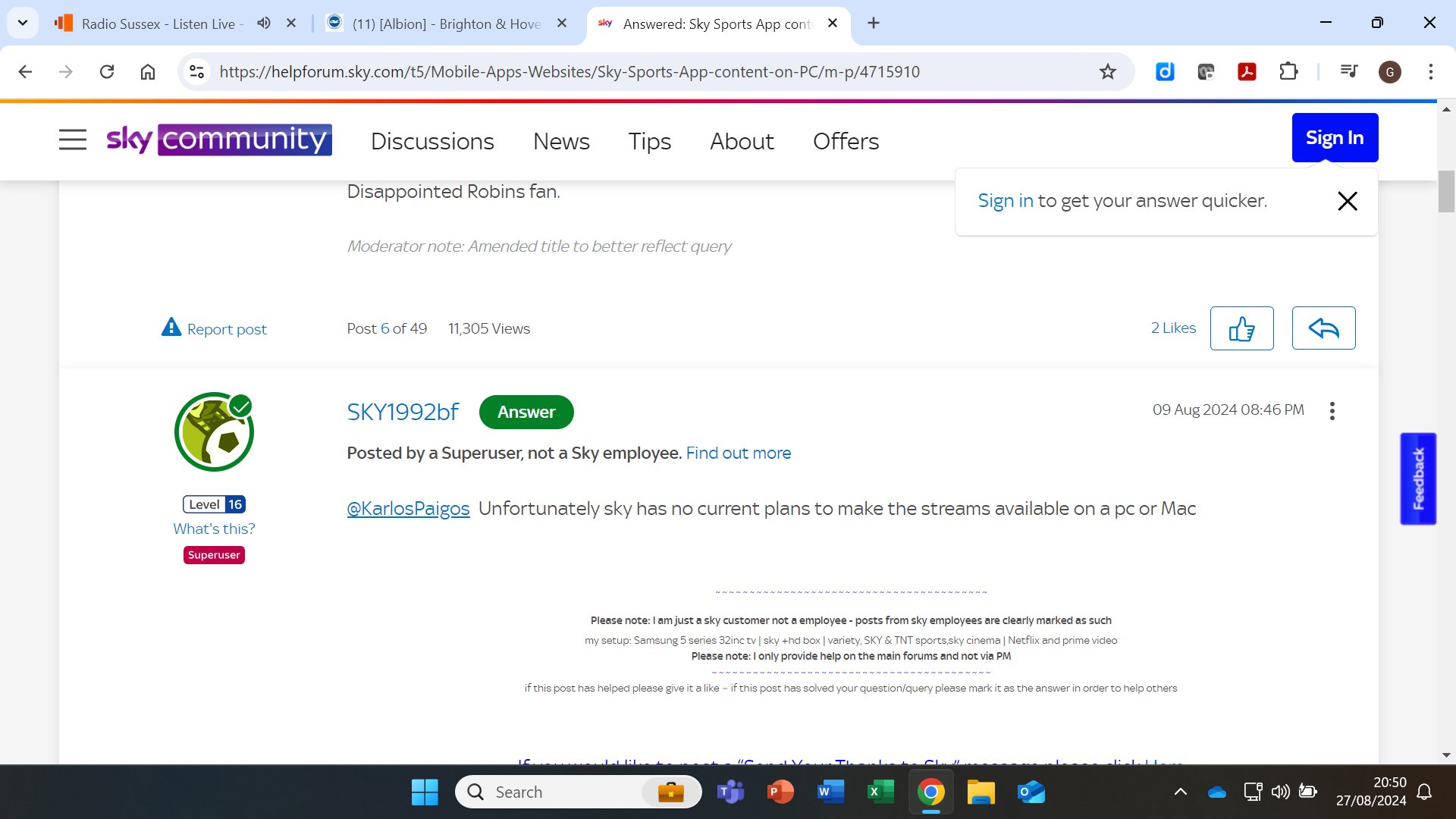Image resolution: width=1456 pixels, height=819 pixels.
Task: Reload the current page
Action: pos(107,71)
